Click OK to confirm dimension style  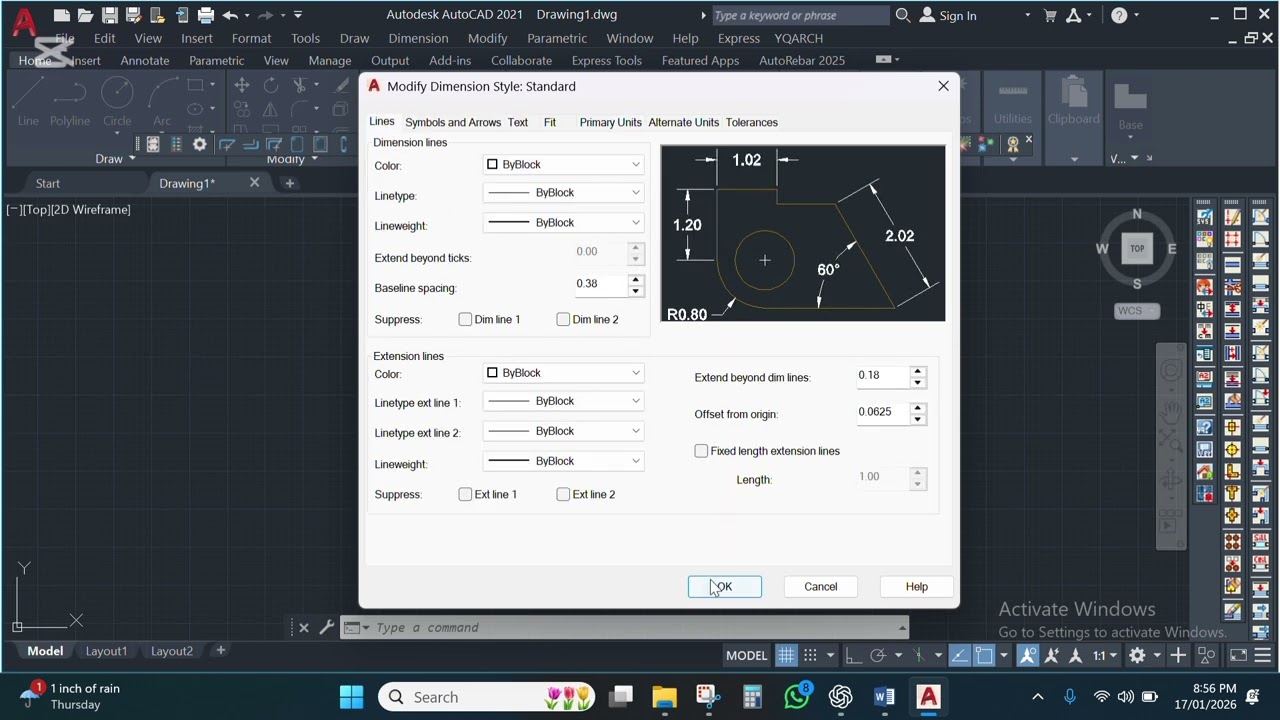[x=724, y=587]
